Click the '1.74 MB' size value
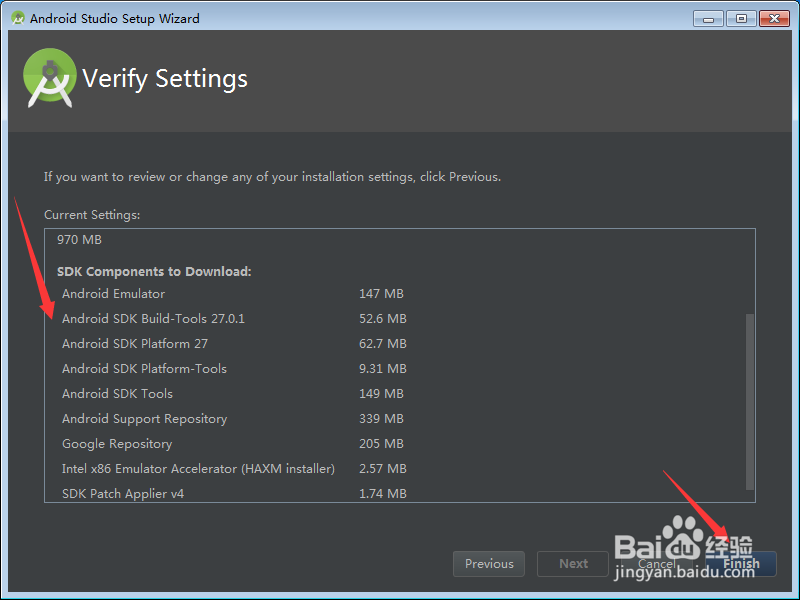800x600 pixels. 383,494
